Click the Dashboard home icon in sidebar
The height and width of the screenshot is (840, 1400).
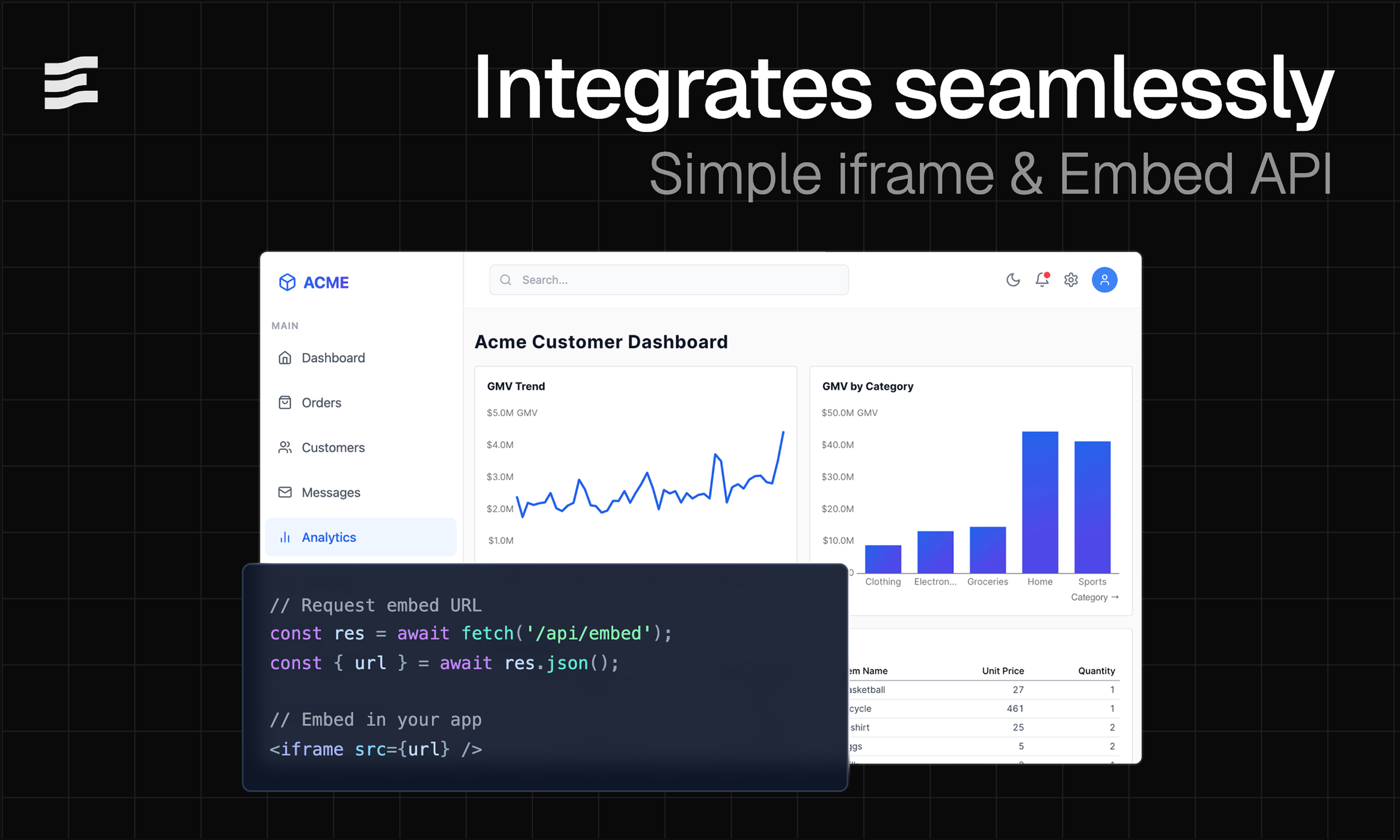(285, 358)
